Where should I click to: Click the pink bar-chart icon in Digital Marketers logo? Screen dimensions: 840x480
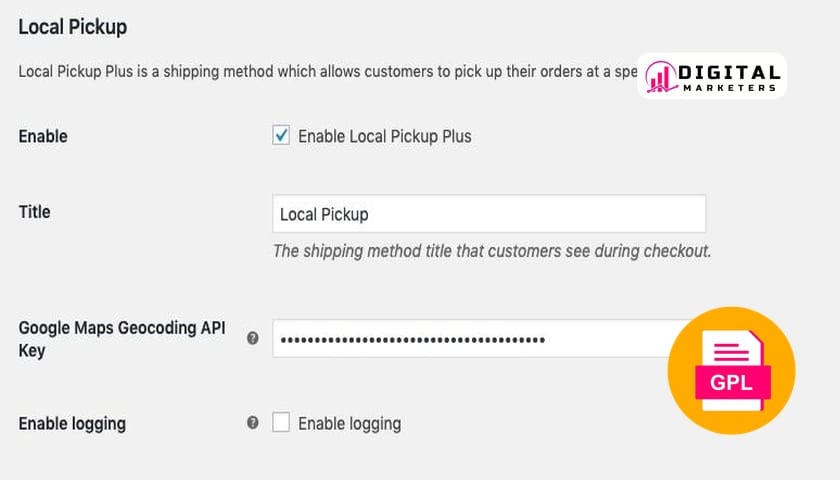click(x=660, y=75)
